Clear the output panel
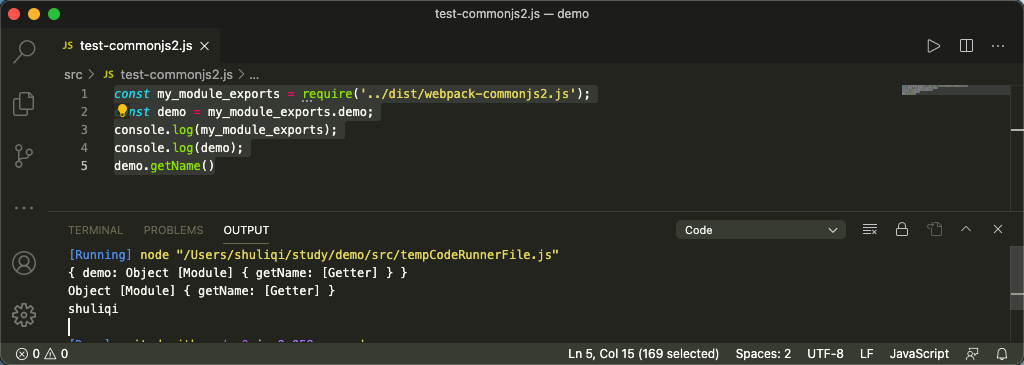This screenshot has width=1024, height=365. click(x=869, y=229)
